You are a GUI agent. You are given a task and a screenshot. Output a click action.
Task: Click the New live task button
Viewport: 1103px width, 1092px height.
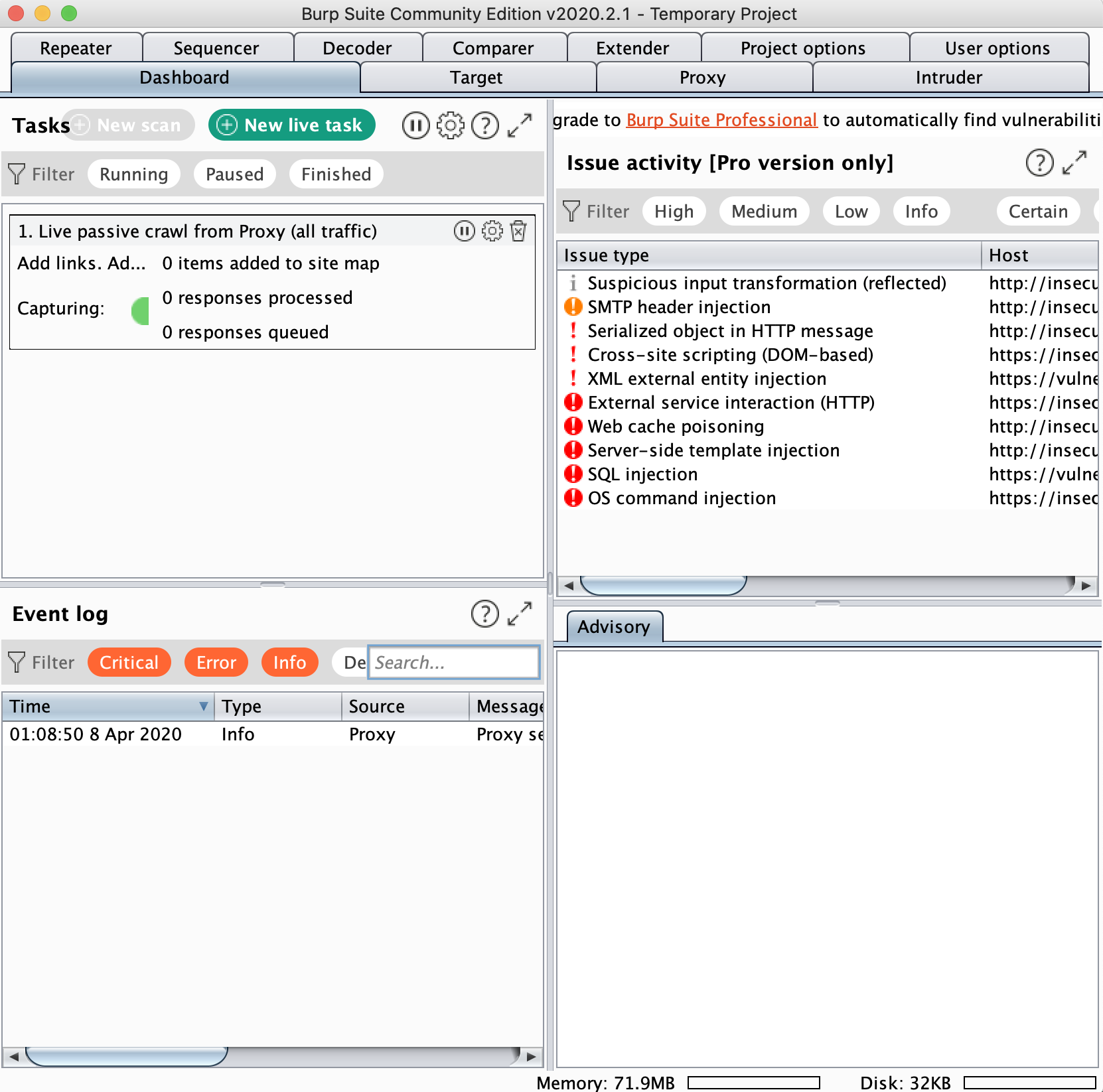292,125
